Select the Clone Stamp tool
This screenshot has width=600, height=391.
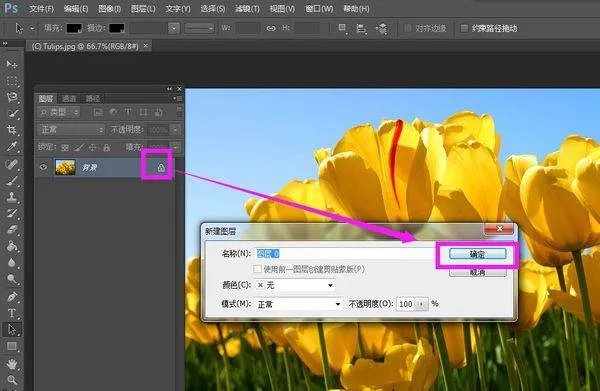[x=12, y=197]
